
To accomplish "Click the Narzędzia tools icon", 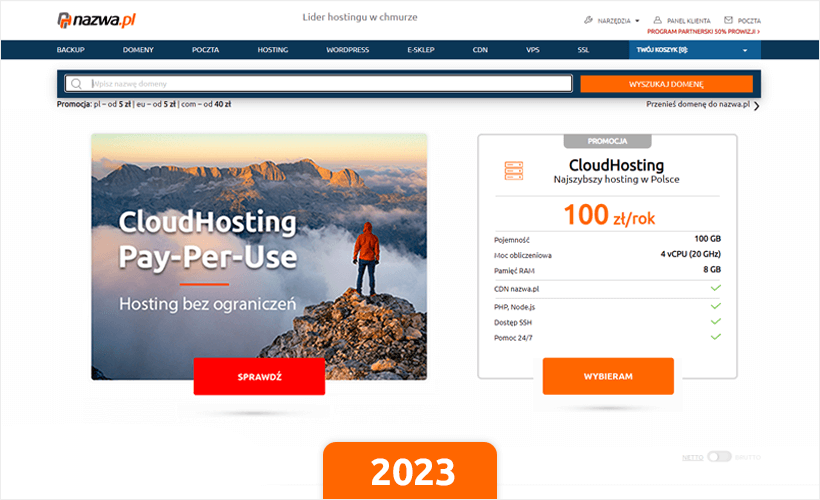I will (x=588, y=20).
